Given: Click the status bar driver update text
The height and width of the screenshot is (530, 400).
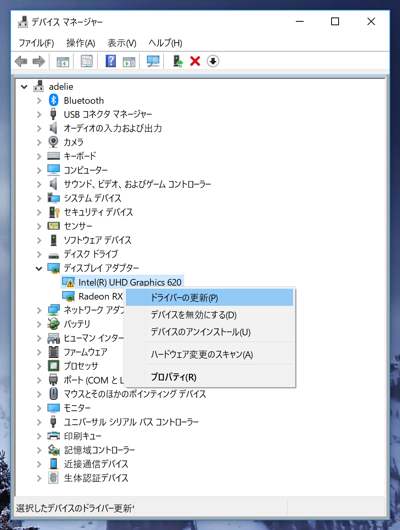Looking at the screenshot, I should coord(75,508).
